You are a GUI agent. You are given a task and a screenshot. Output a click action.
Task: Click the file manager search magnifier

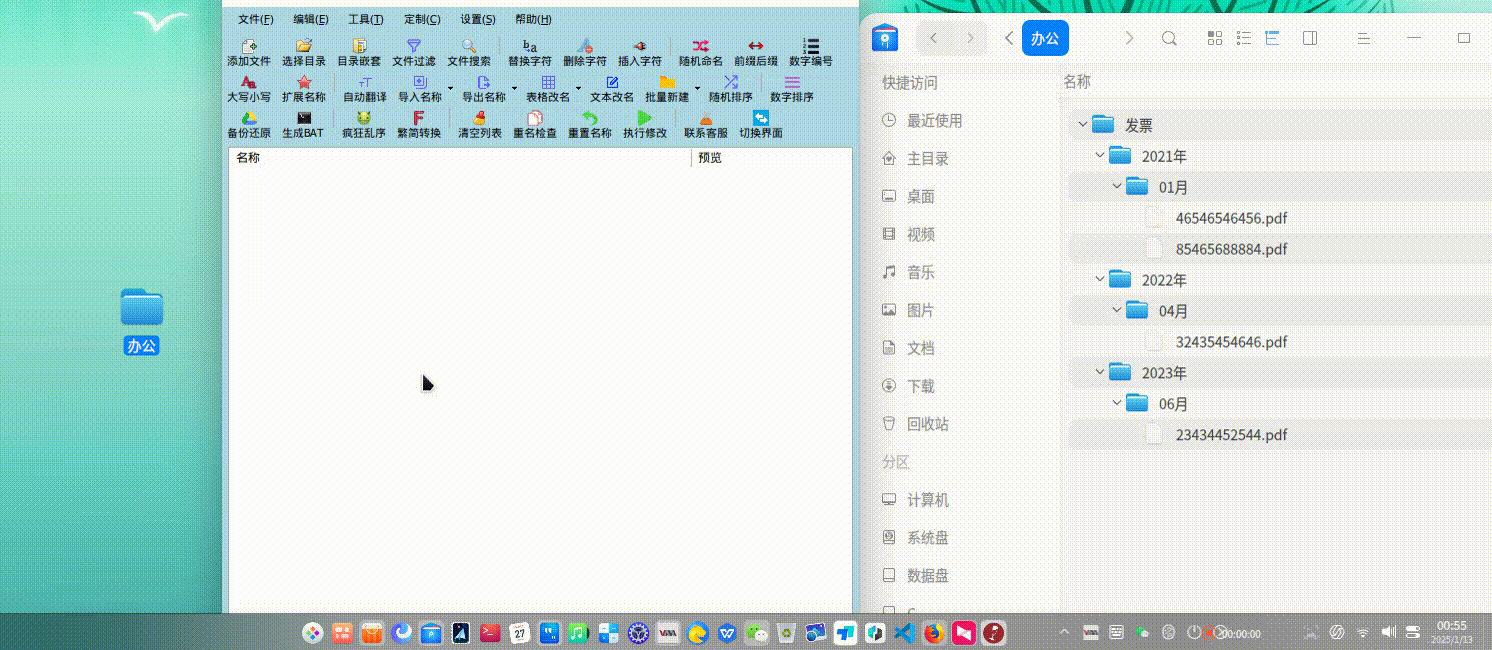click(x=1169, y=38)
